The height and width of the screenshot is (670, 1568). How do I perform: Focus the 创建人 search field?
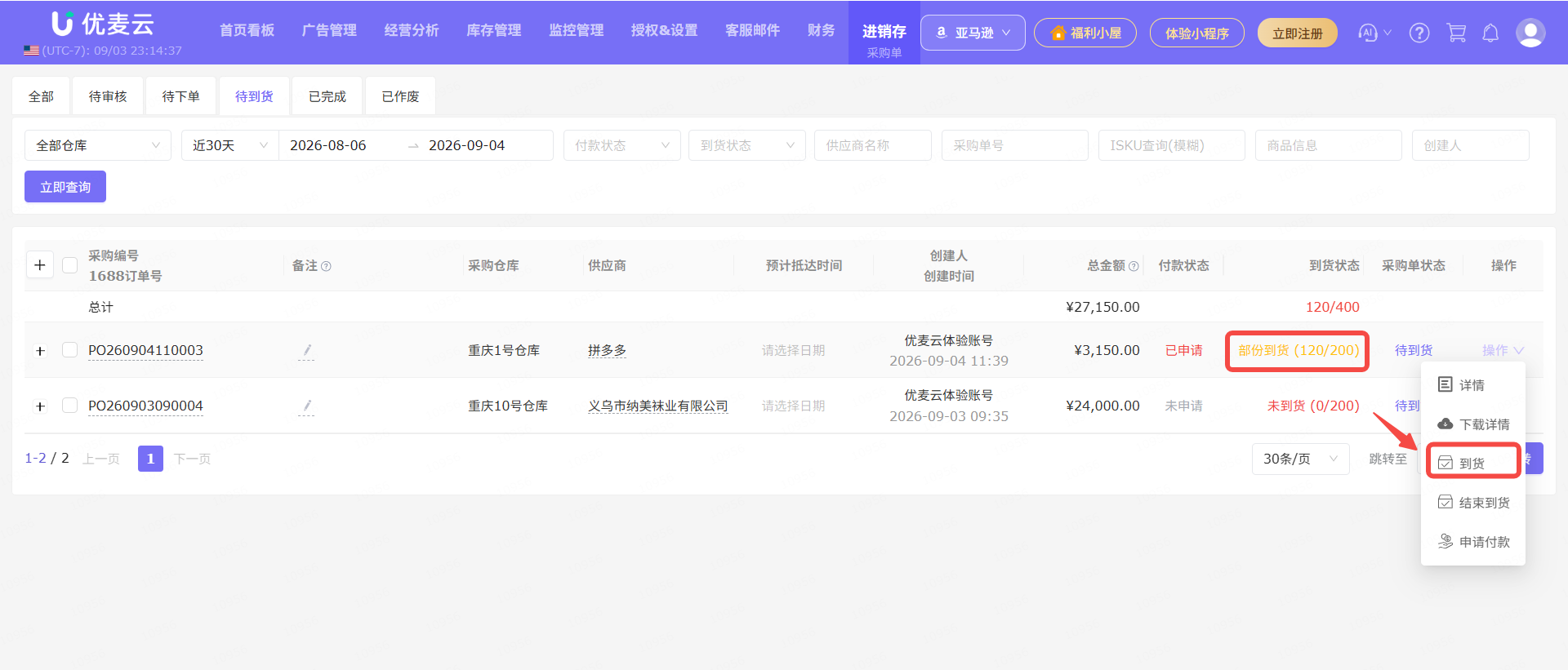pyautogui.click(x=1471, y=145)
